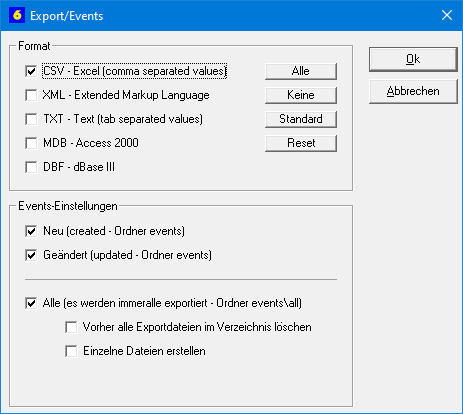Open the yellow 6 application icon menu
The height and width of the screenshot is (414, 463).
[x=17, y=15]
